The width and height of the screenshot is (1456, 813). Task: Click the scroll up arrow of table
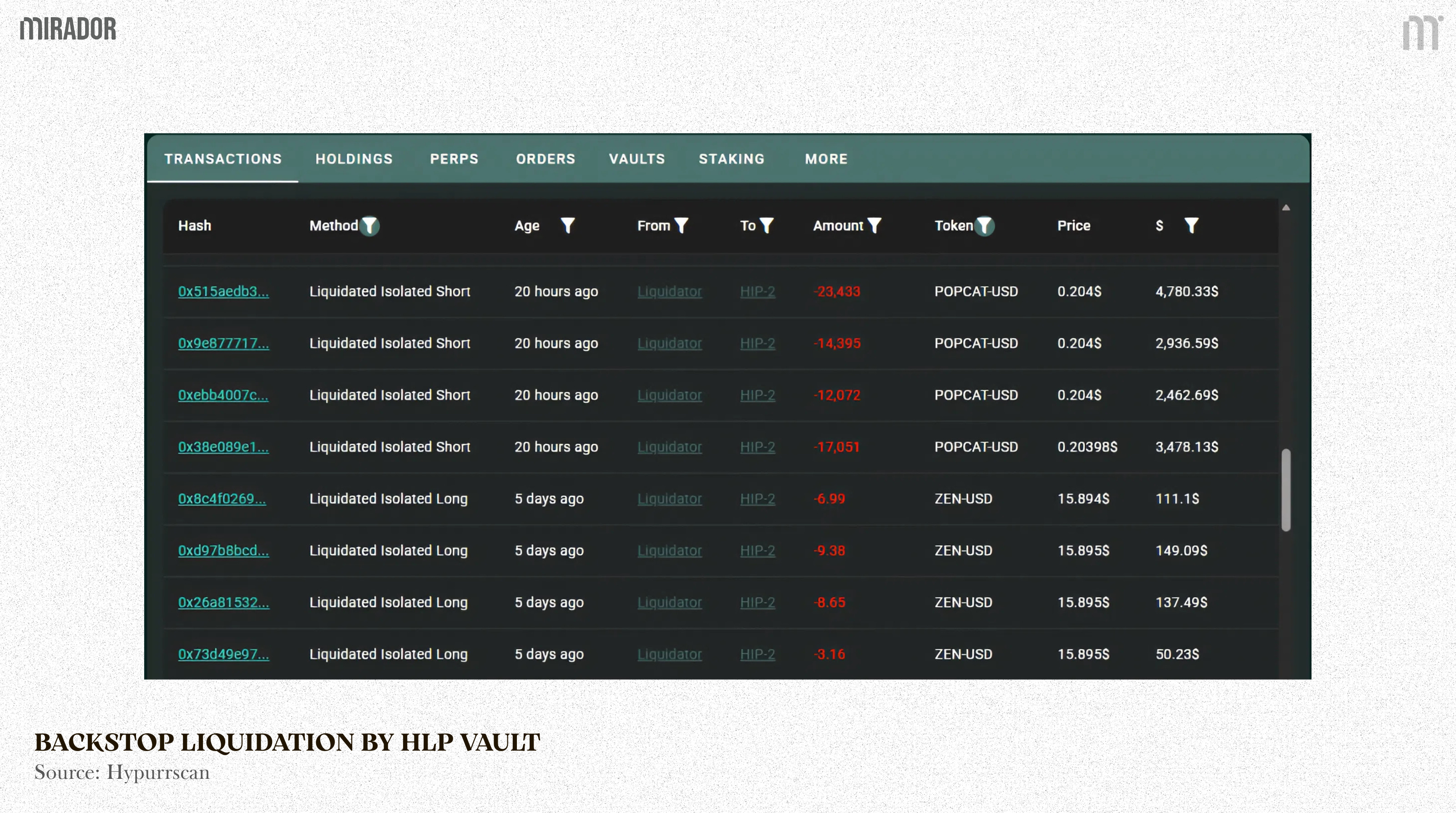tap(1286, 208)
